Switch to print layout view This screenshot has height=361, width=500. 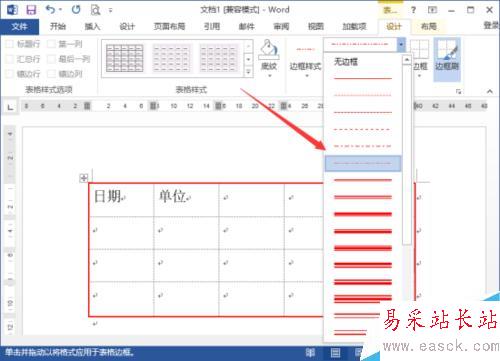coord(336,353)
